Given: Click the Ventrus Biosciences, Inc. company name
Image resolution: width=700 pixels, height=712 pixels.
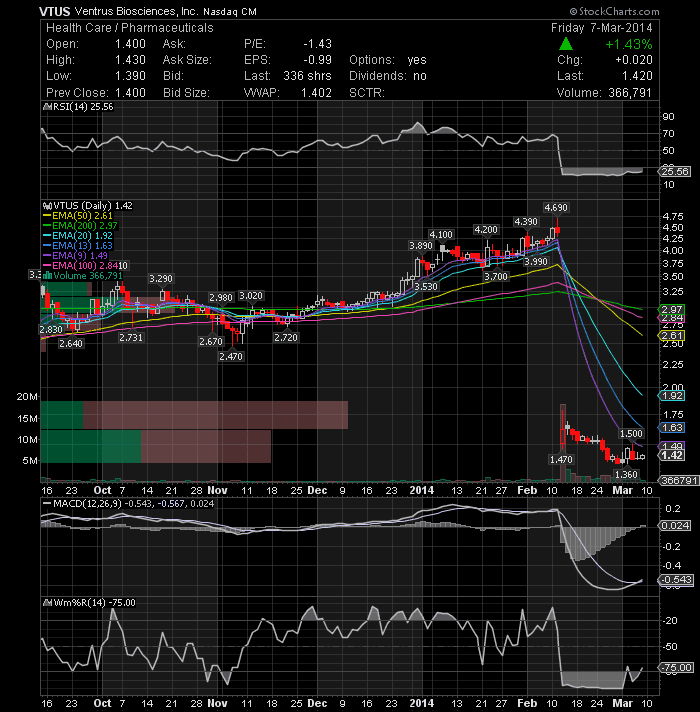Looking at the screenshot, I should pos(136,11).
